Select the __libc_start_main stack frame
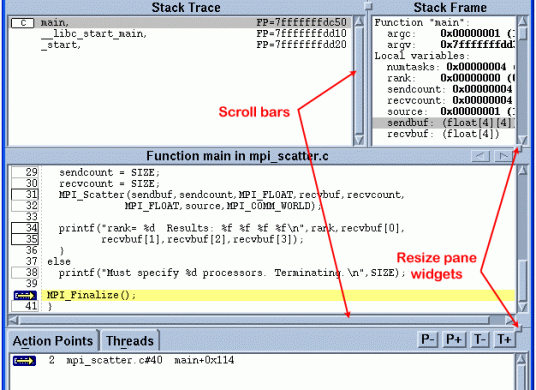The width and height of the screenshot is (536, 390). tap(94, 34)
